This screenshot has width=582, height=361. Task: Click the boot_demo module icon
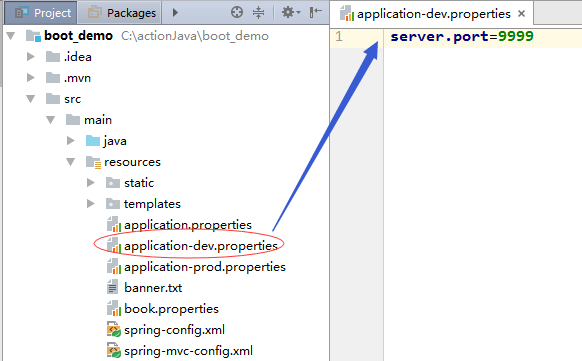pyautogui.click(x=33, y=36)
